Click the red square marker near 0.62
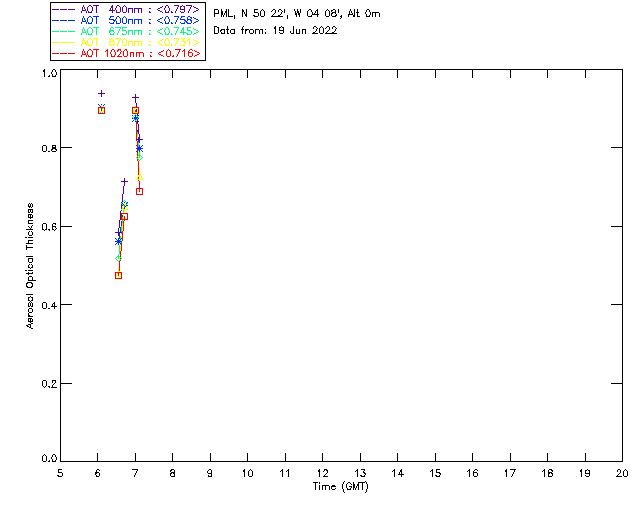This screenshot has width=640, height=512. tap(124, 216)
